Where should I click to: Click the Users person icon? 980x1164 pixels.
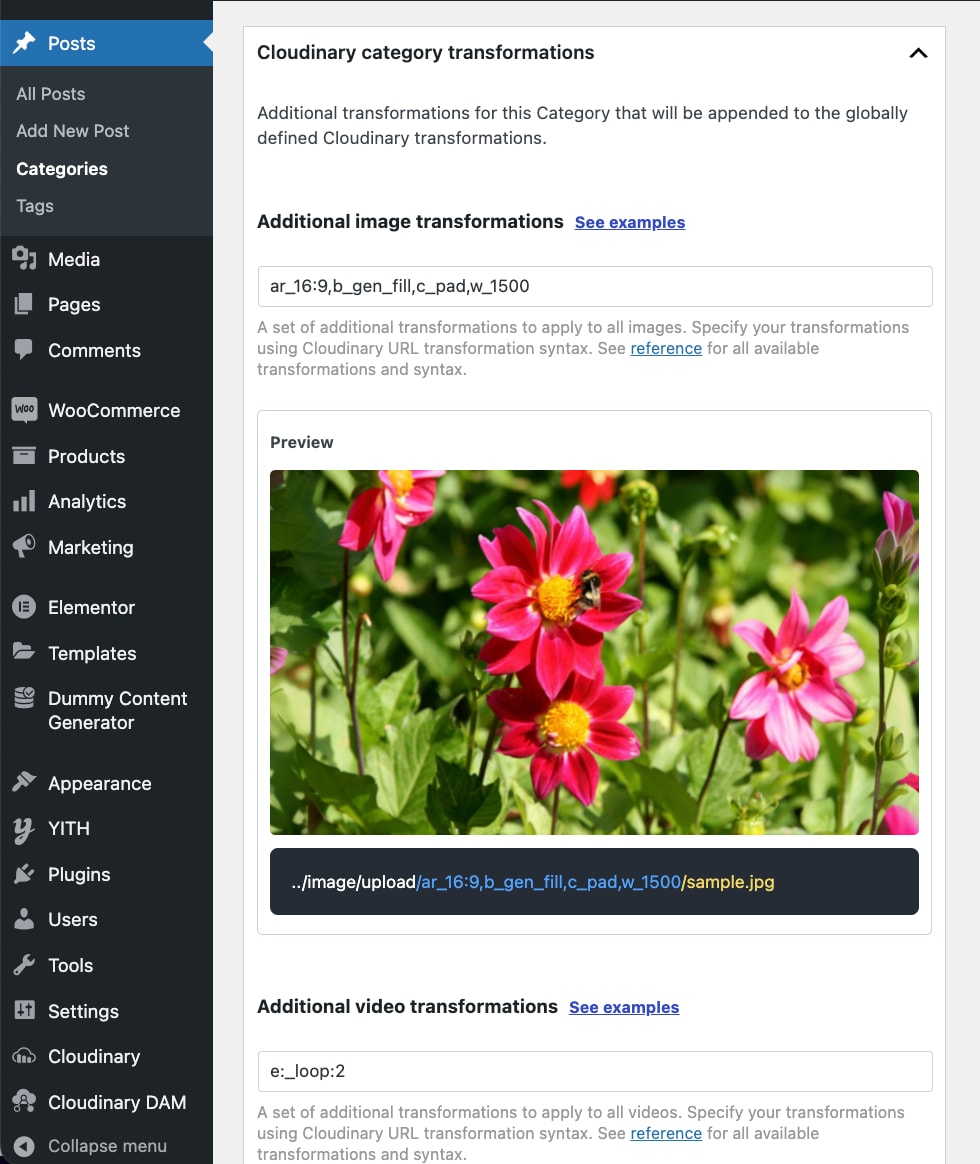tap(24, 919)
